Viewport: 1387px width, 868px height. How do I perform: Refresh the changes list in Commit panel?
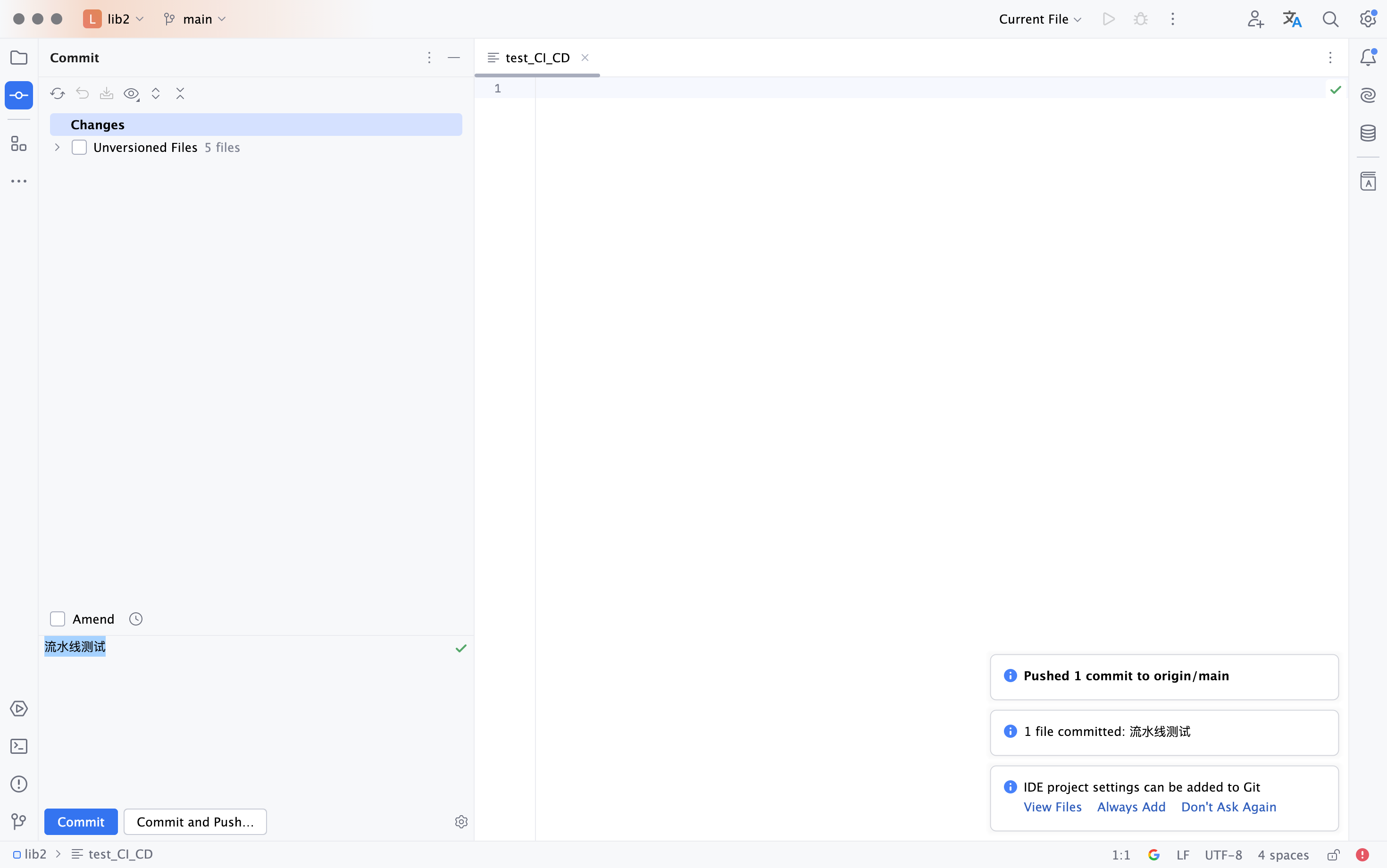pyautogui.click(x=58, y=93)
